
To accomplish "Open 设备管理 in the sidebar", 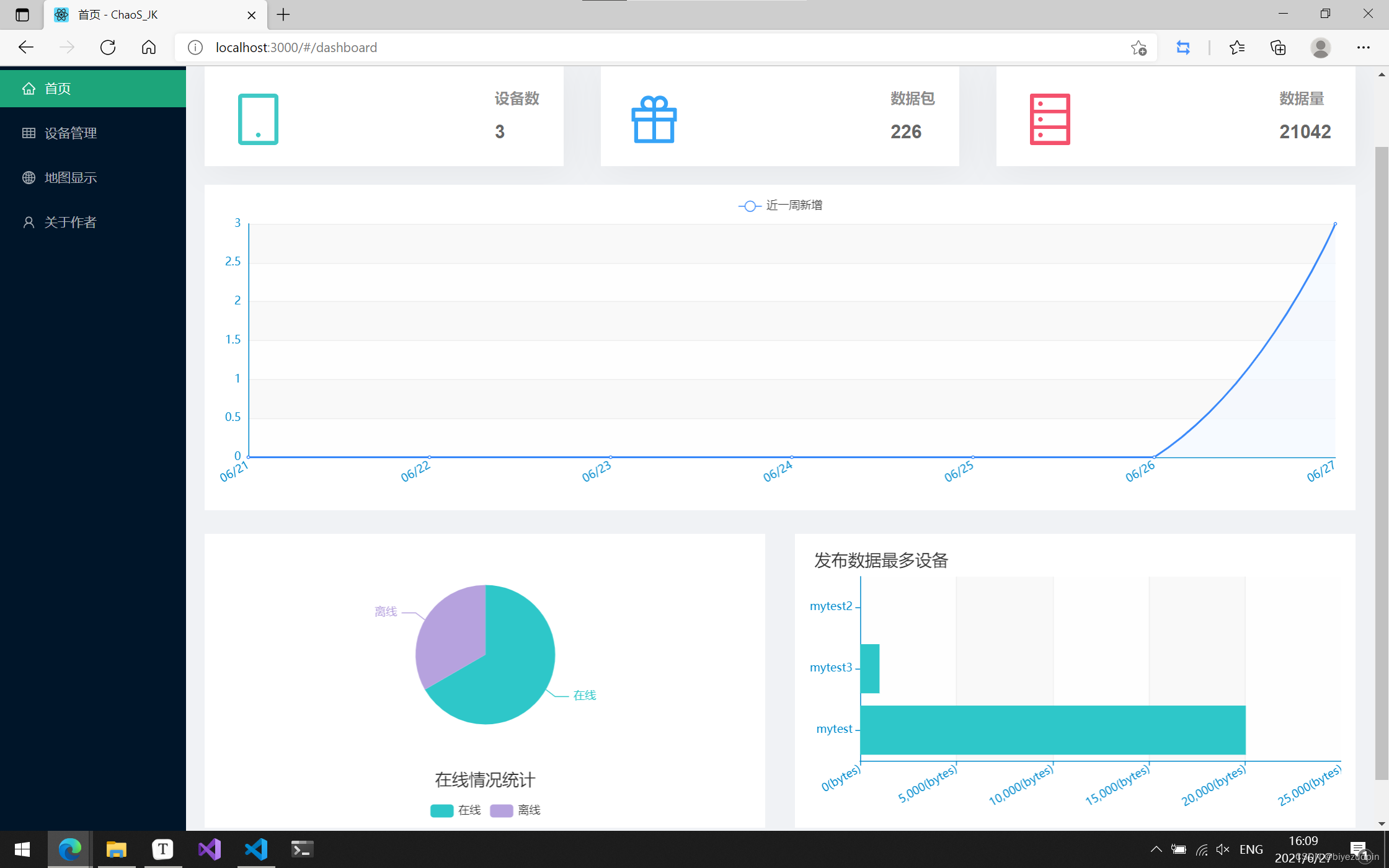I will [71, 133].
